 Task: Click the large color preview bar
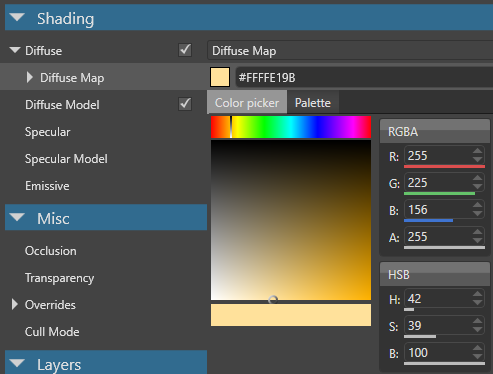[291, 315]
